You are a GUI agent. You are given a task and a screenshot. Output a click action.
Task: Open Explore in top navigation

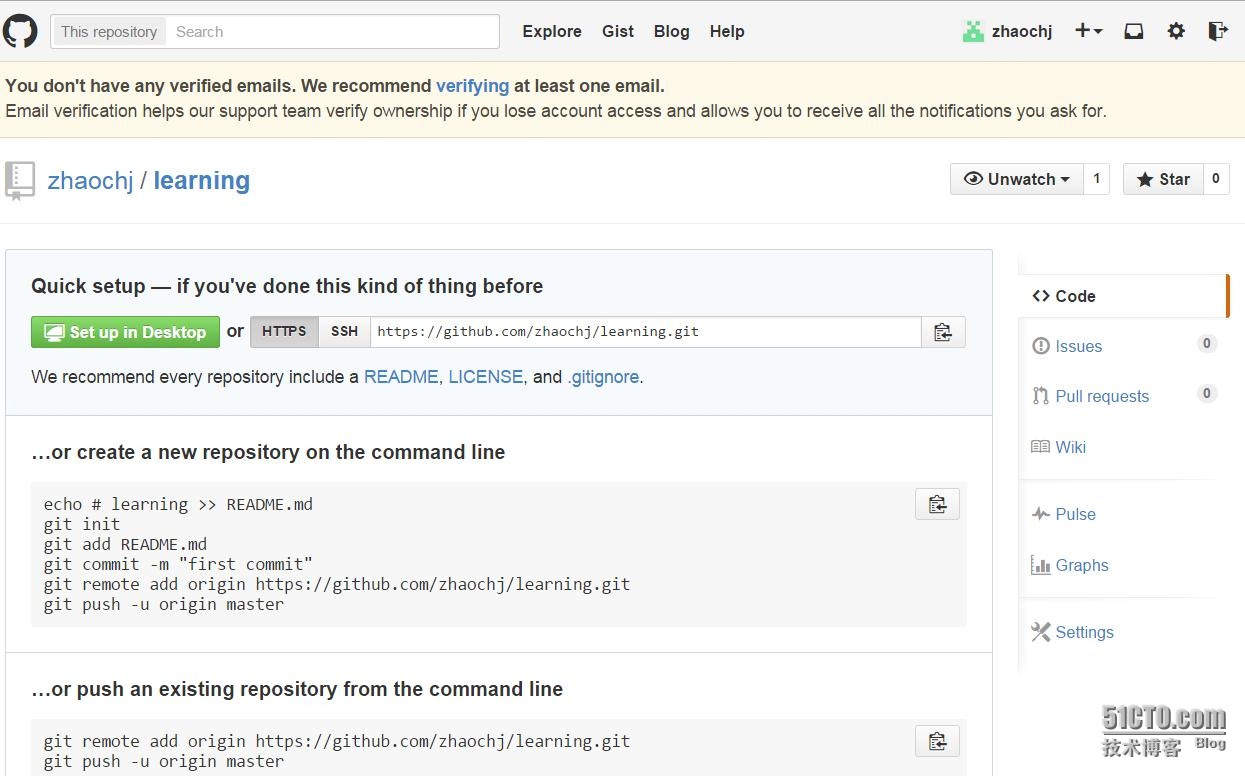pyautogui.click(x=552, y=31)
